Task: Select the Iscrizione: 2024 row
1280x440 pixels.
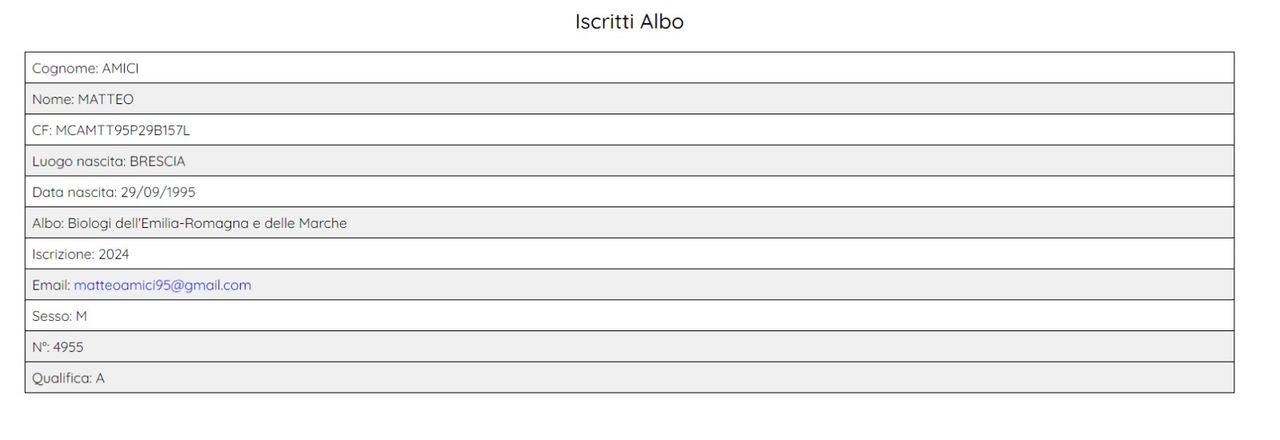Action: click(629, 254)
